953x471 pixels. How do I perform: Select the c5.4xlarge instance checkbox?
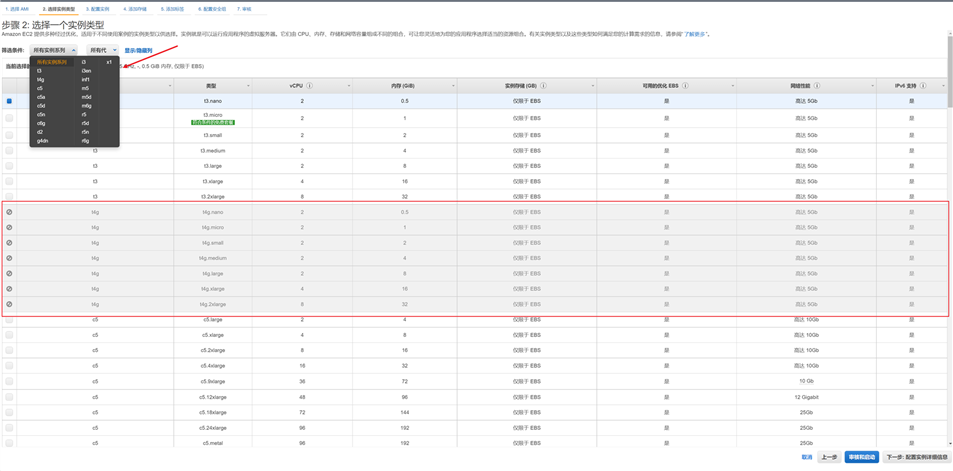pos(9,366)
